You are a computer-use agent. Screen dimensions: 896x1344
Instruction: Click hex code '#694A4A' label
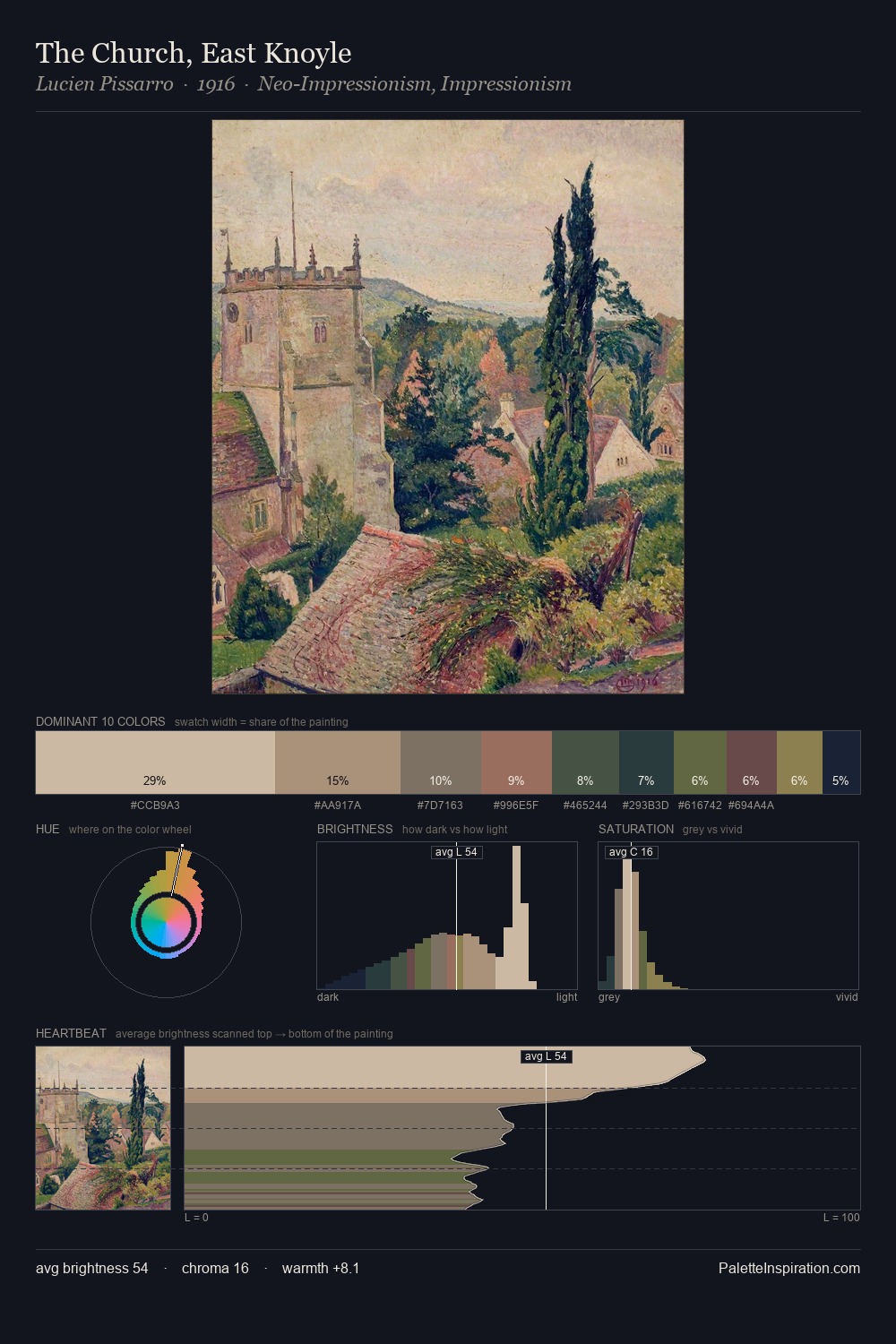751,806
